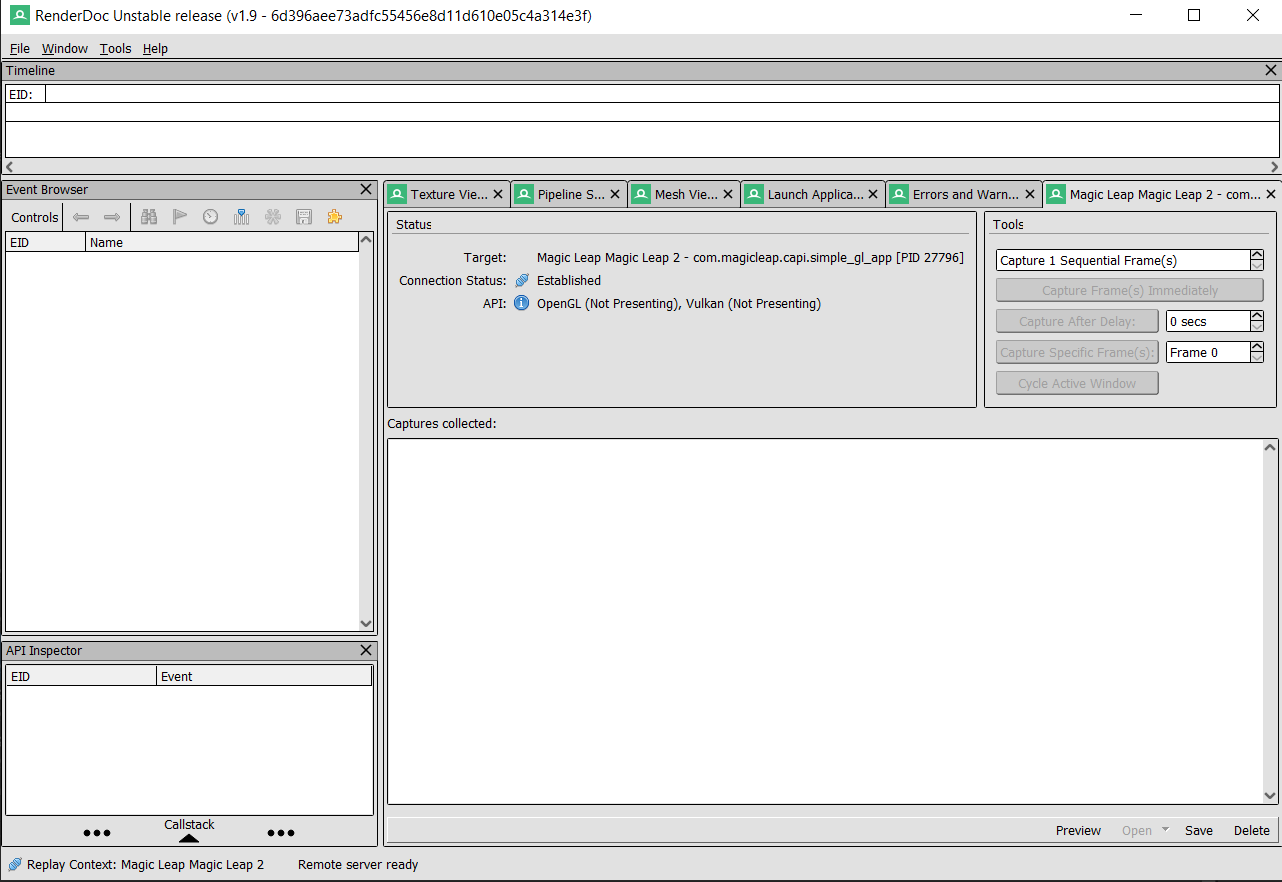
Task: Close the Errors and Warnings tab
Action: tap(1030, 195)
